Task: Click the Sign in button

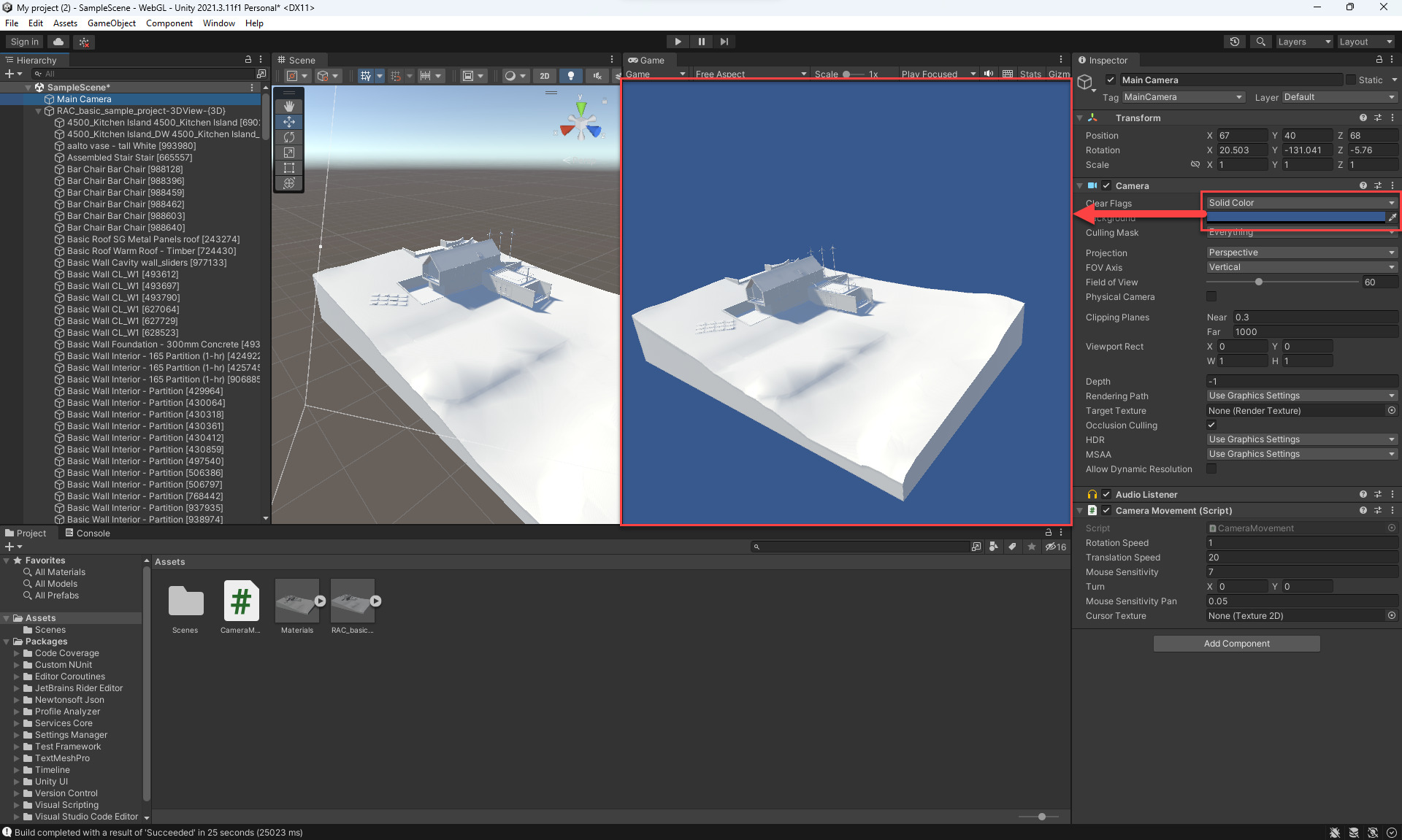Action: [x=23, y=42]
